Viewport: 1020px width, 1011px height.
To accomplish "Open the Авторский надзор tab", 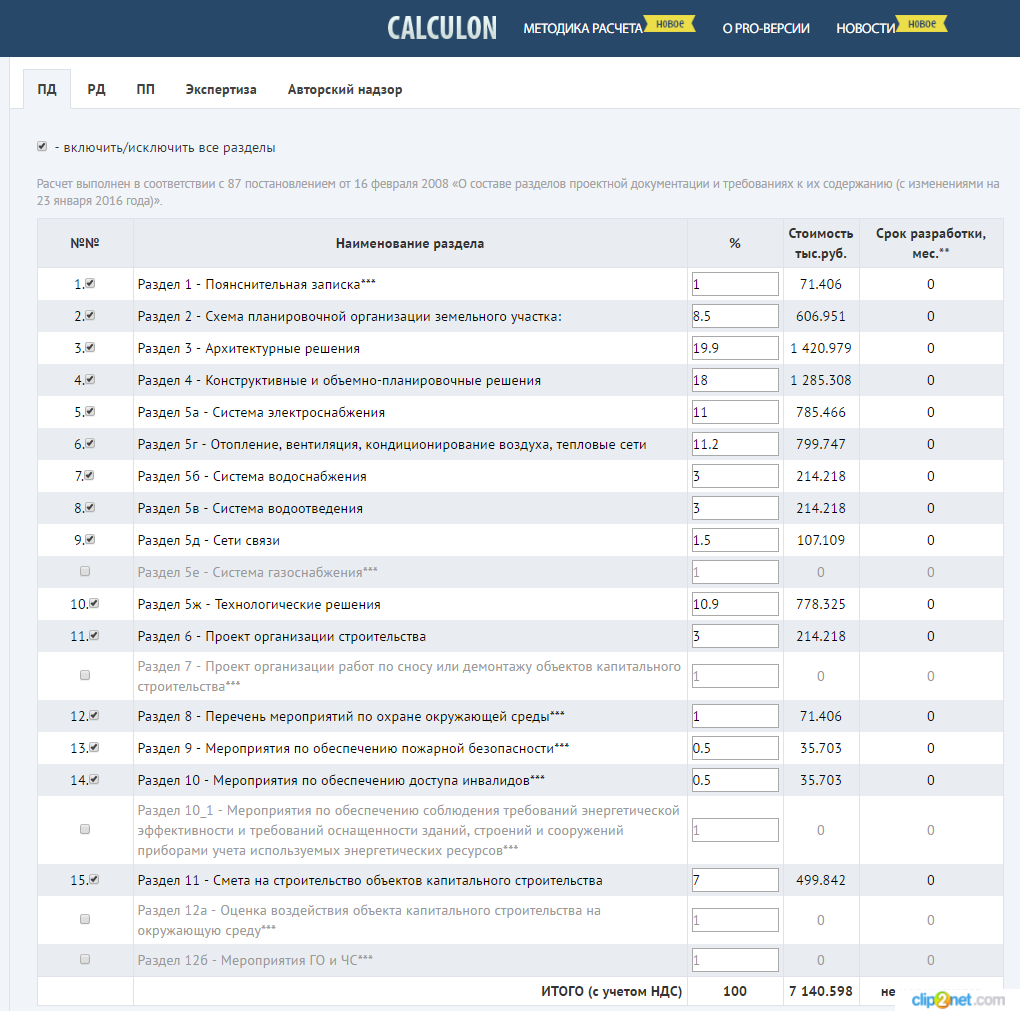I will pos(345,89).
